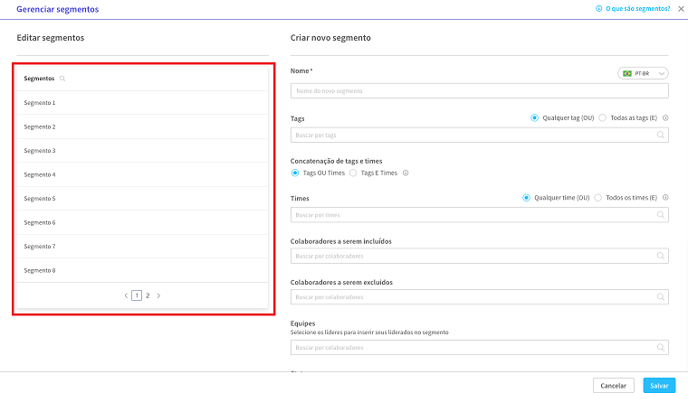
Task: Select page 1 in segments pagination
Action: click(x=136, y=296)
